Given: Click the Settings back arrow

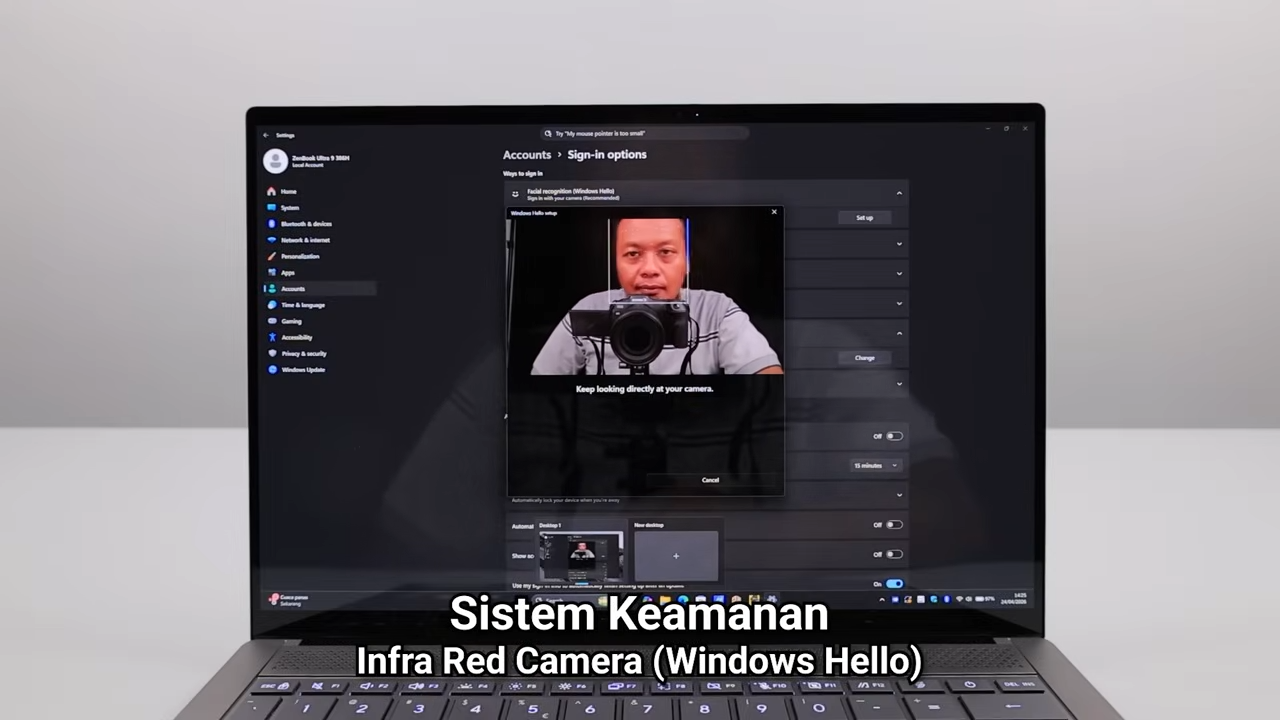Looking at the screenshot, I should coord(266,135).
